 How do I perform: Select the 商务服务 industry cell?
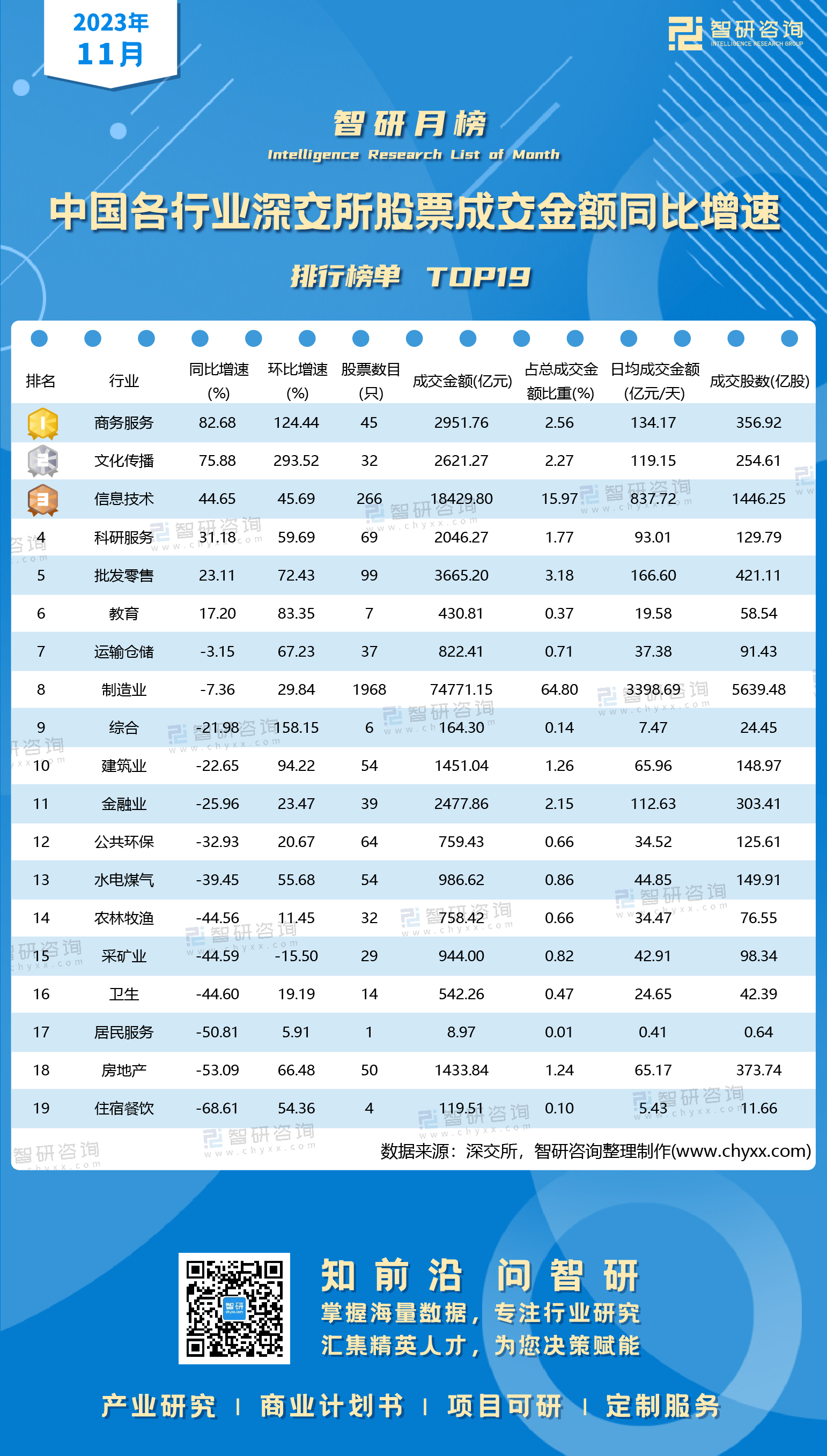coord(124,423)
